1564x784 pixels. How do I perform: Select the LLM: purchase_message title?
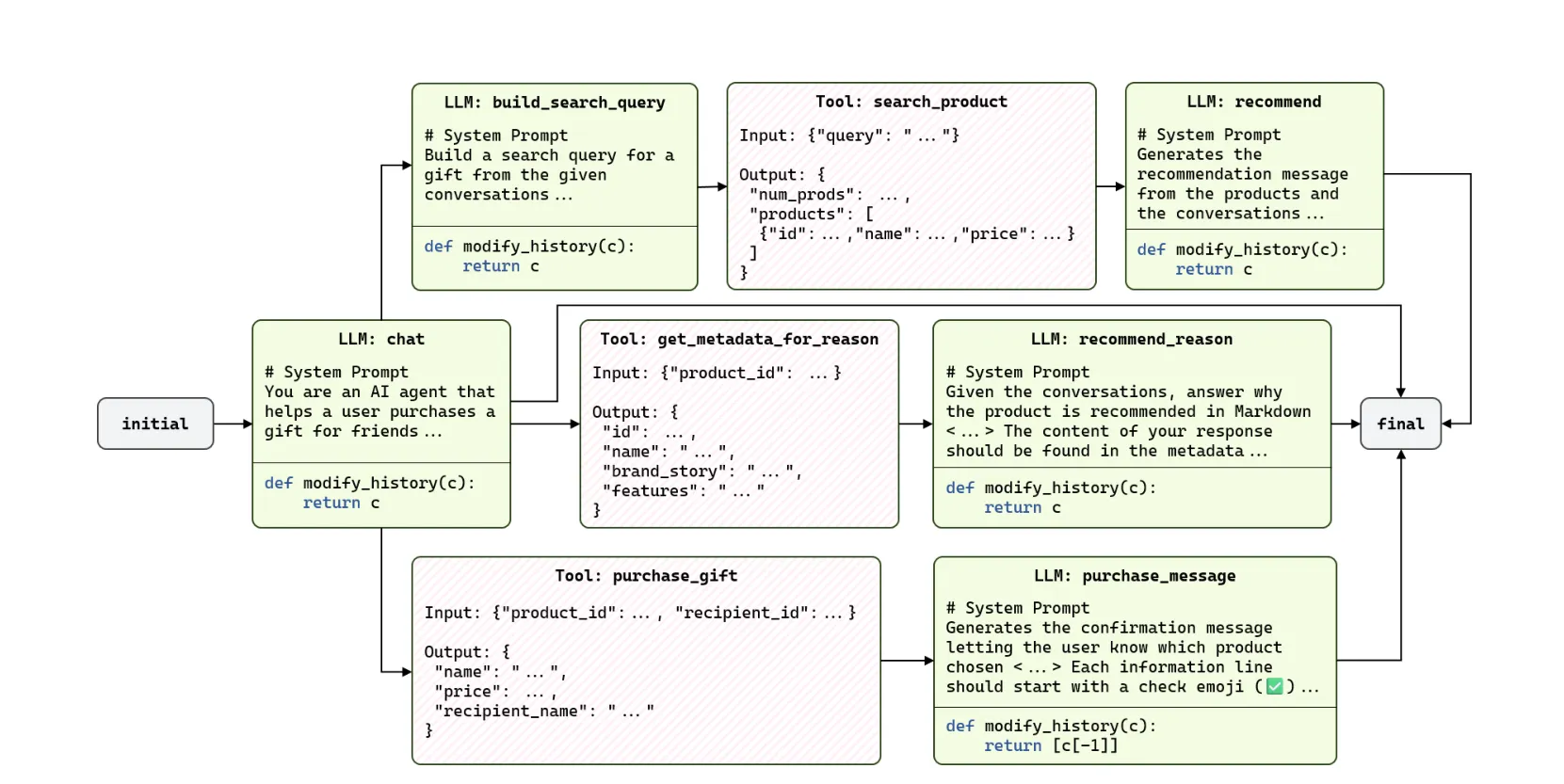pos(1135,576)
